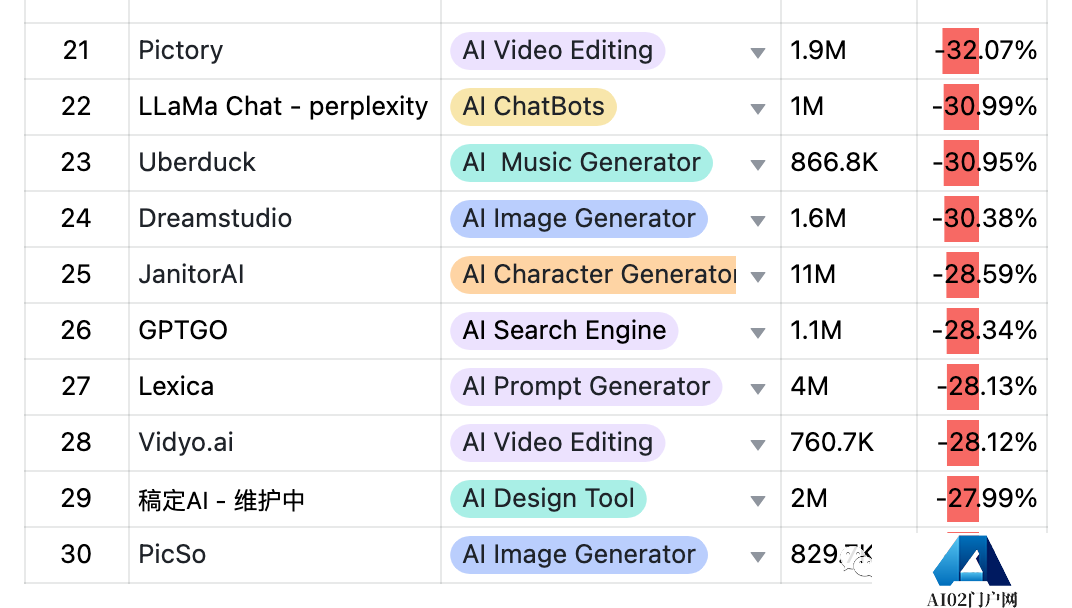
Task: Click the 1.9M traffic cell
Action: point(849,51)
